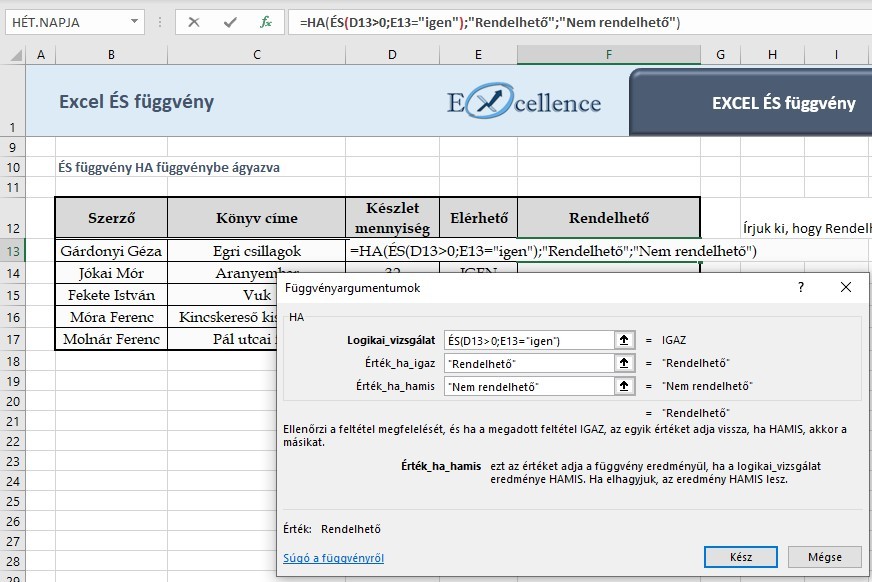Select the Fekete István cell
872x582 pixels.
pos(111,295)
